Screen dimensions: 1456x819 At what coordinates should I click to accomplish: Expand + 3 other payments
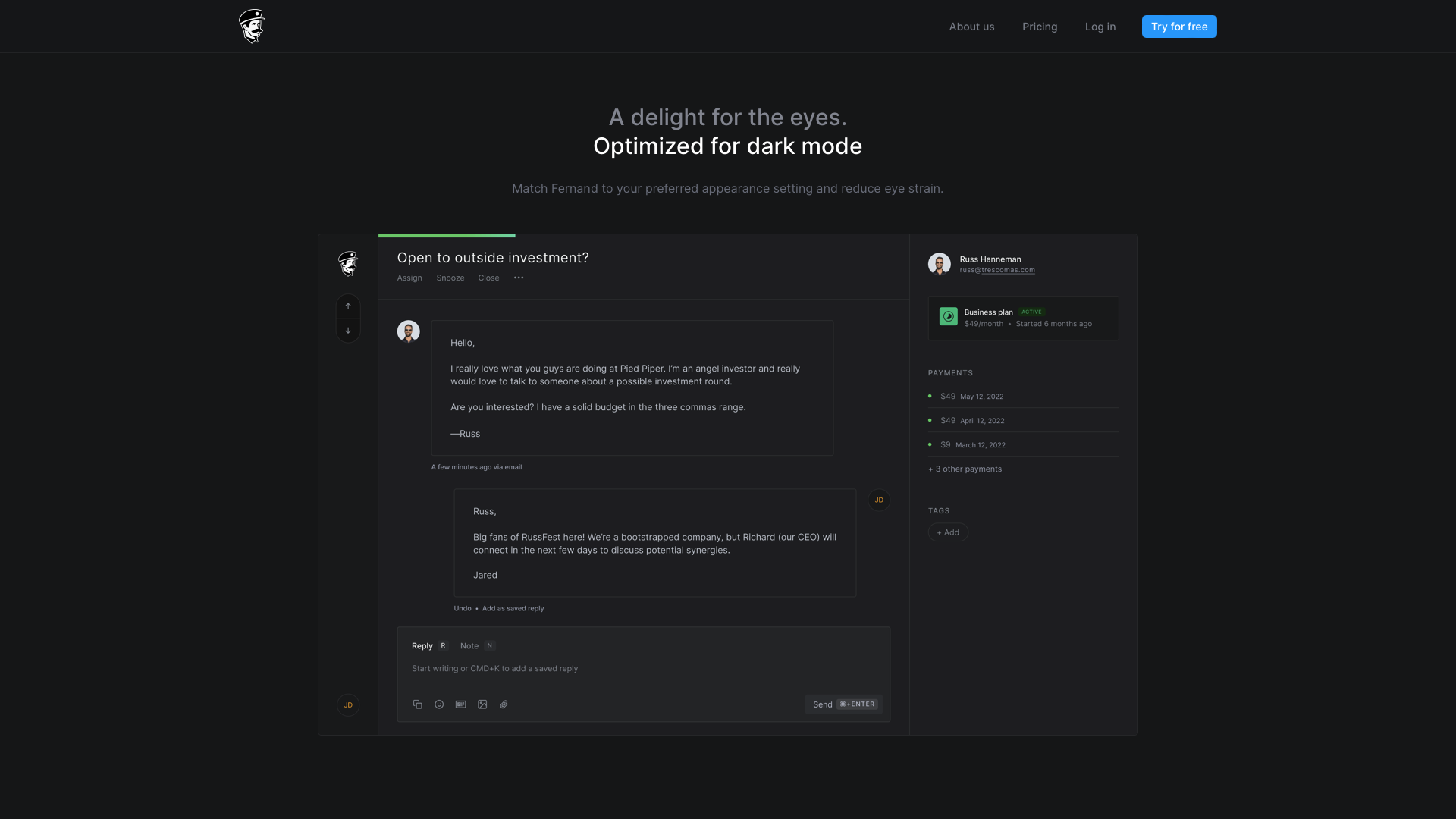965,469
